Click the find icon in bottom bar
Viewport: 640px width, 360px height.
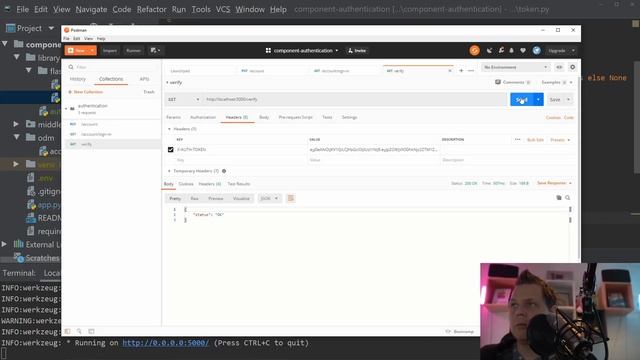click(x=79, y=331)
